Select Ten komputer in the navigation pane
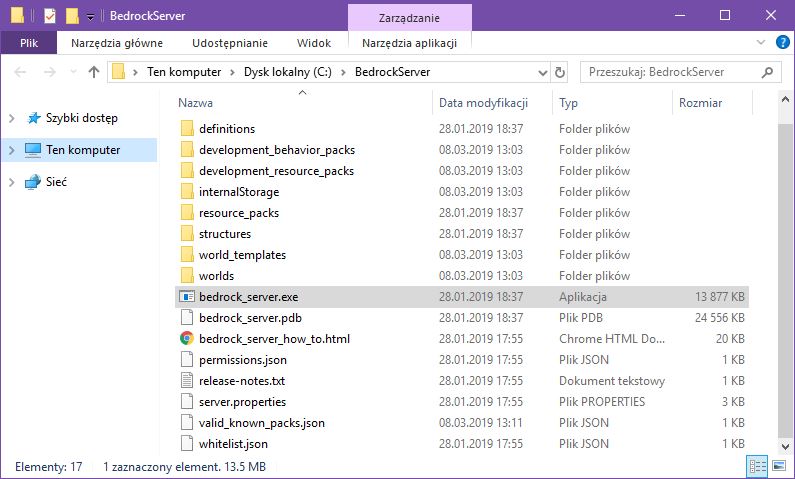795x479 pixels. [83, 151]
